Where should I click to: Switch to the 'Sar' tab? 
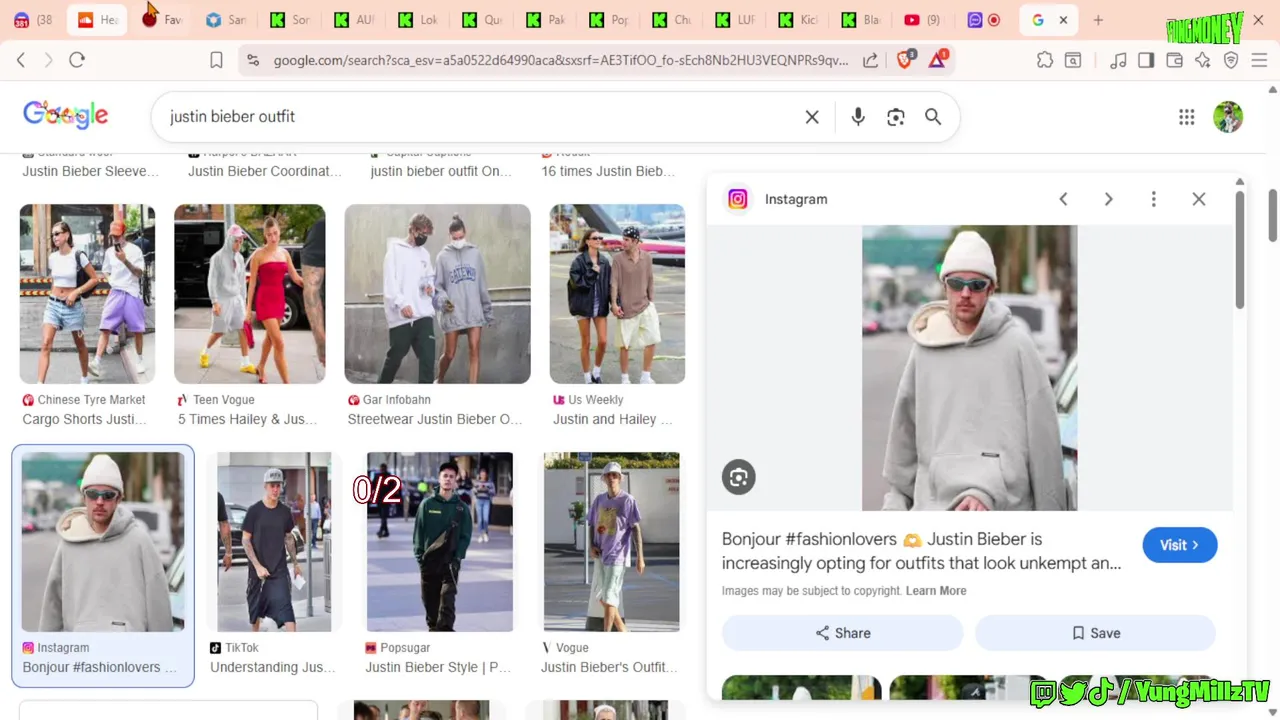coord(225,20)
